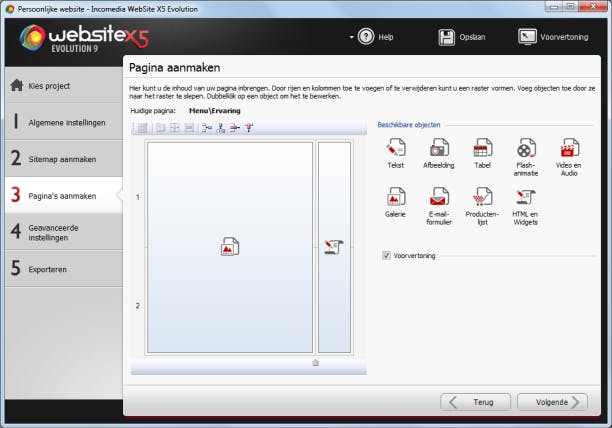Close the WebSite X5 window
Screen dimensions: 612x428
(592, 7)
